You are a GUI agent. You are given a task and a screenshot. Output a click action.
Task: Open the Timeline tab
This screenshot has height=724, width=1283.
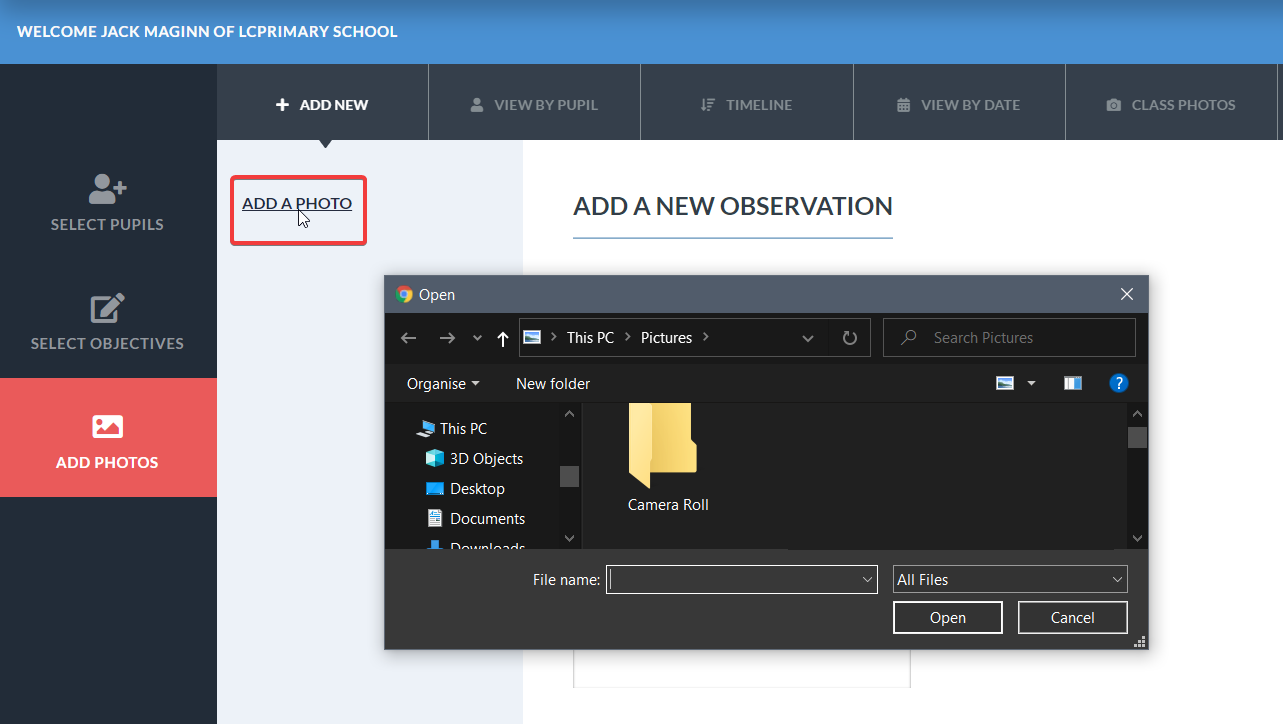click(746, 104)
